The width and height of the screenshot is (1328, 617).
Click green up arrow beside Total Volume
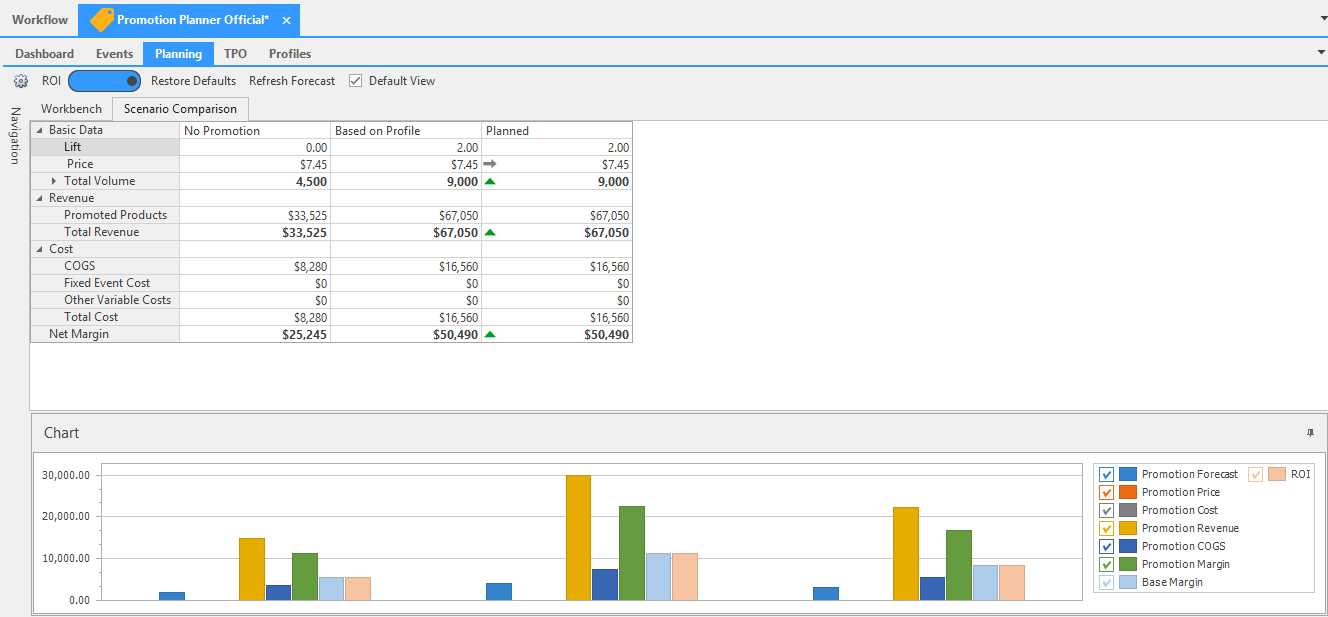tap(490, 182)
